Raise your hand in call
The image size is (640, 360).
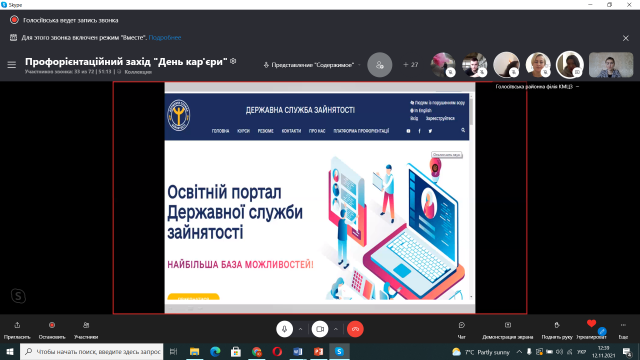coord(557,325)
